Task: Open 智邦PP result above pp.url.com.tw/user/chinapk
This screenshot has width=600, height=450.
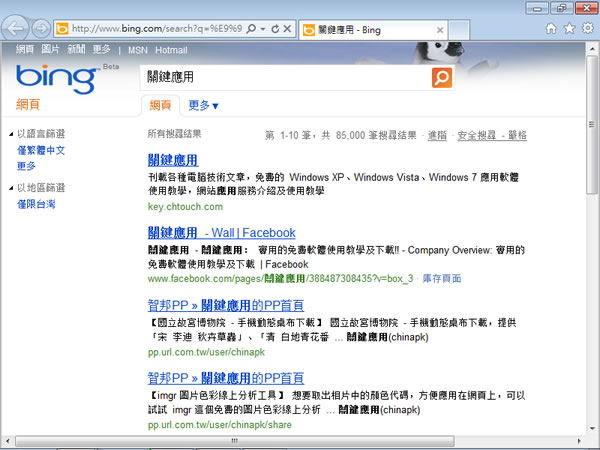Action: click(x=226, y=305)
